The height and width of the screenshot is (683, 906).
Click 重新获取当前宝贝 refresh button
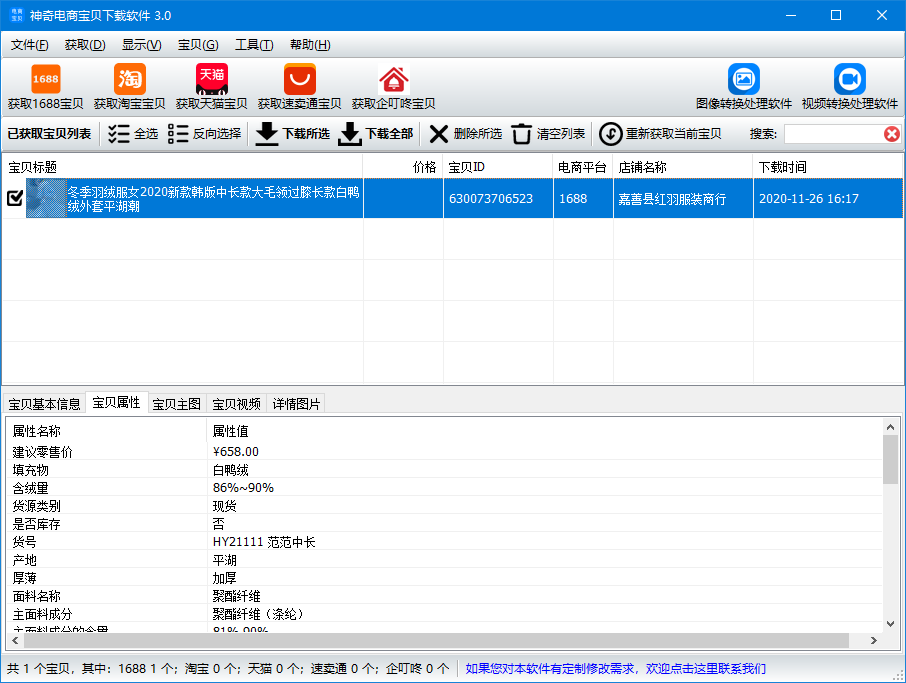click(x=660, y=134)
